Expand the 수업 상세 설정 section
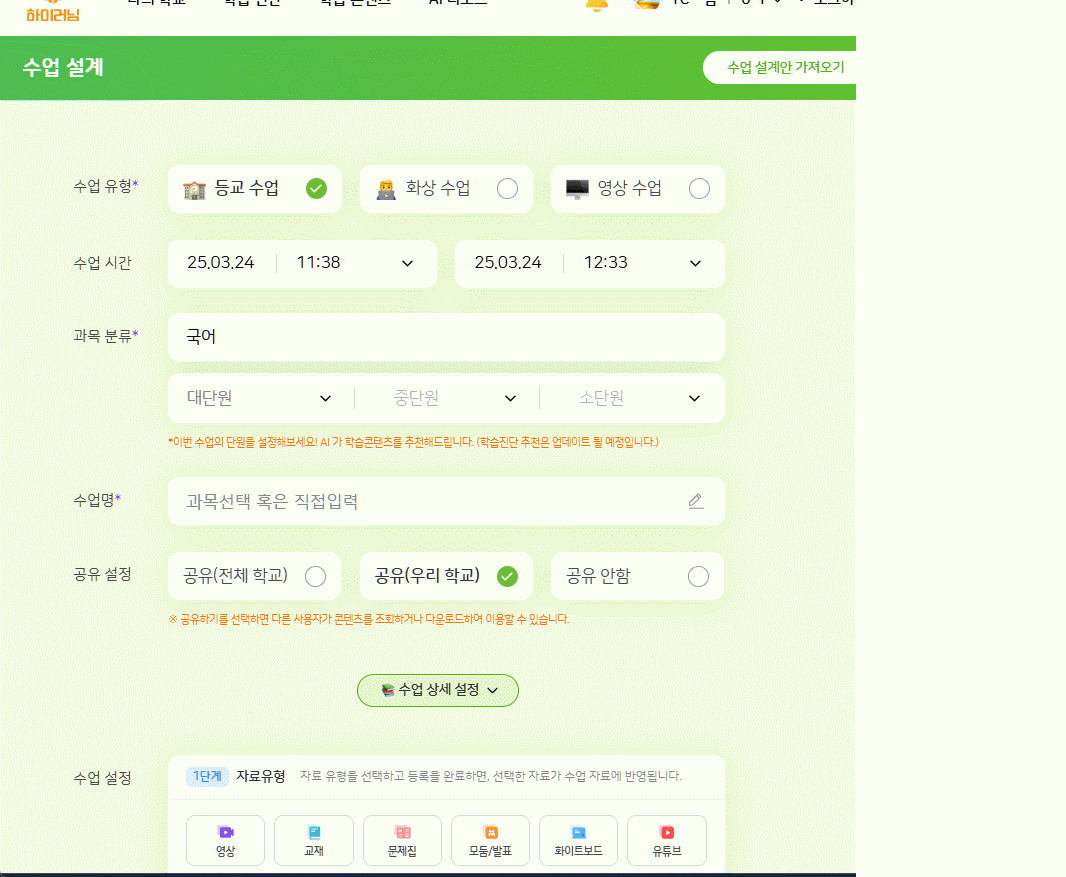Image resolution: width=1066 pixels, height=877 pixels. point(438,690)
